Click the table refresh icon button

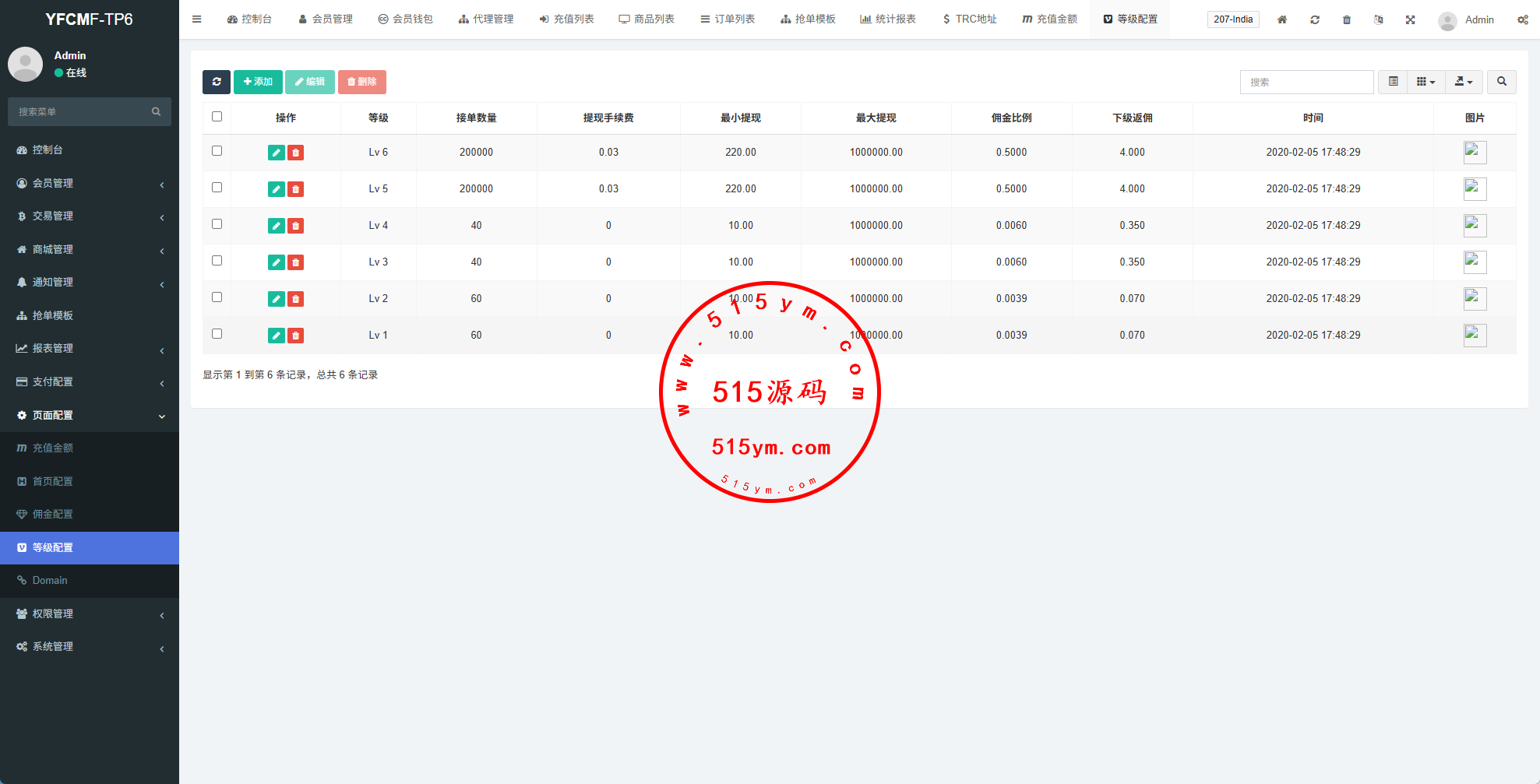[217, 82]
